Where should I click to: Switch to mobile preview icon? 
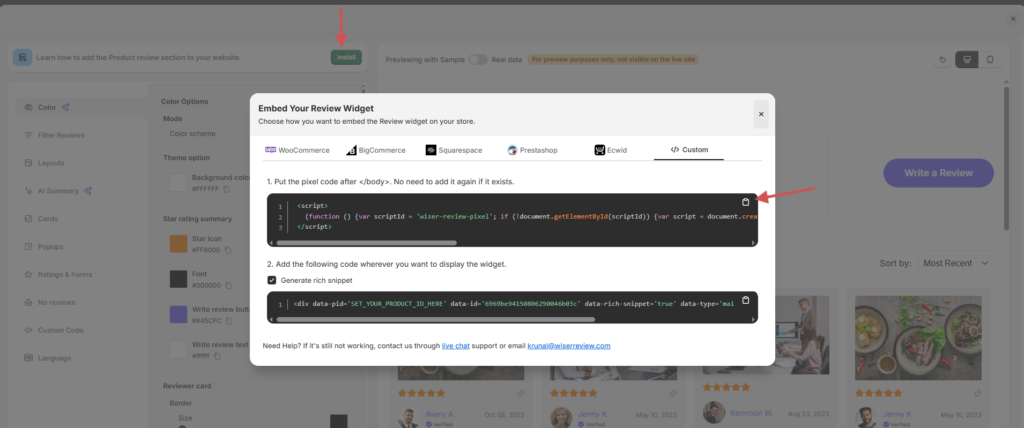990,59
